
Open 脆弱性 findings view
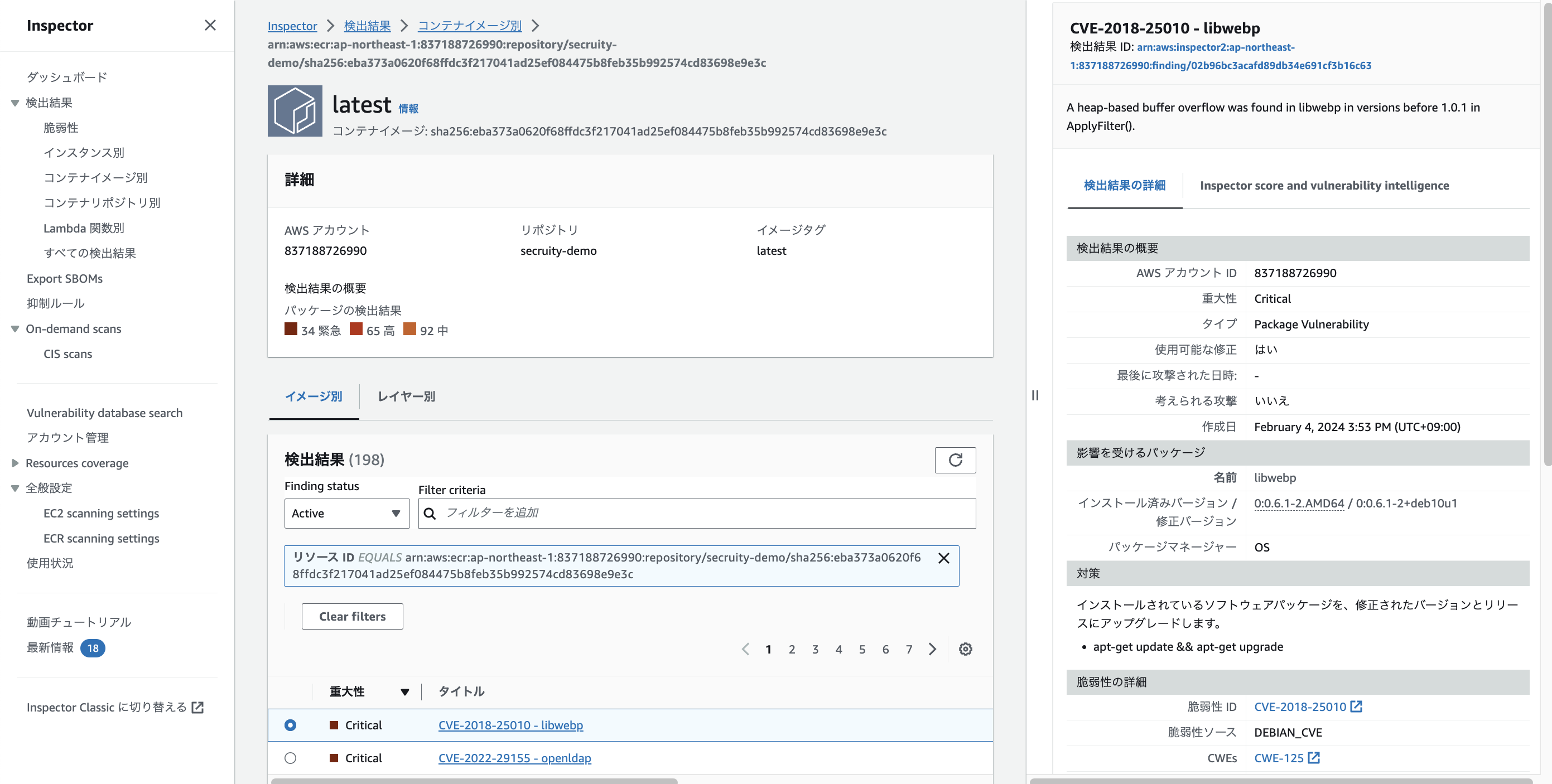tap(61, 128)
